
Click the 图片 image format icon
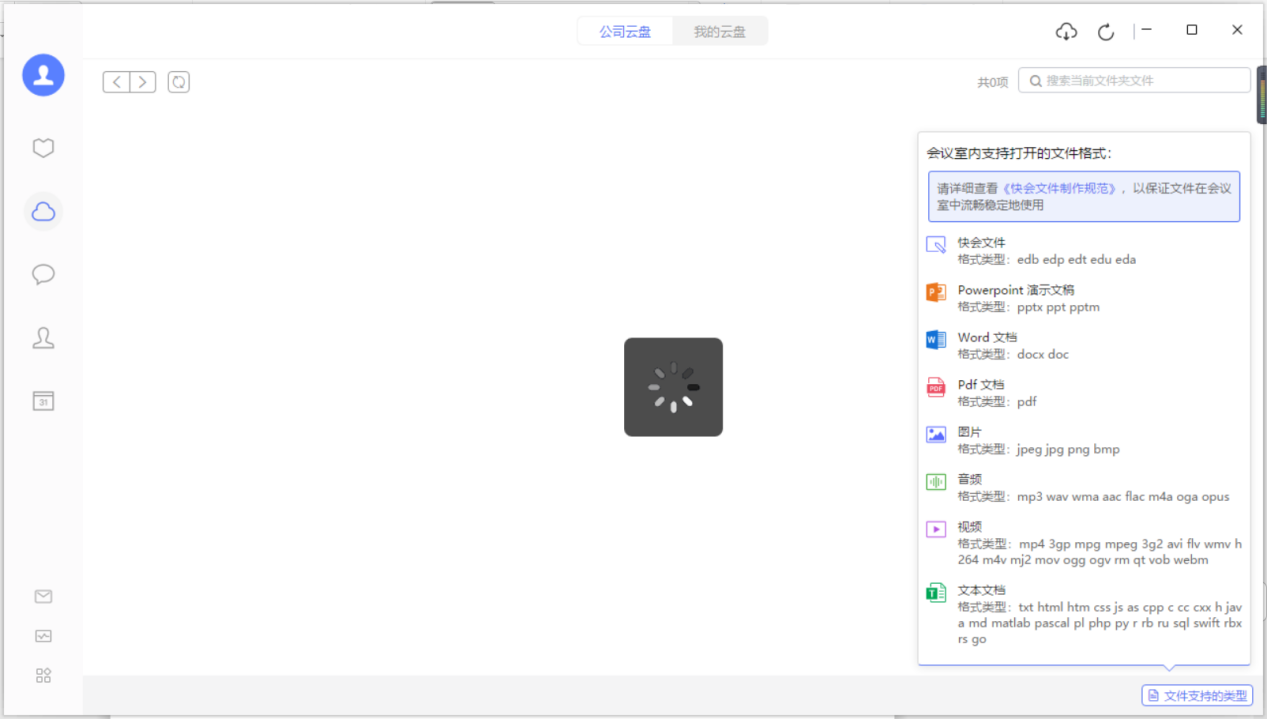tap(936, 434)
